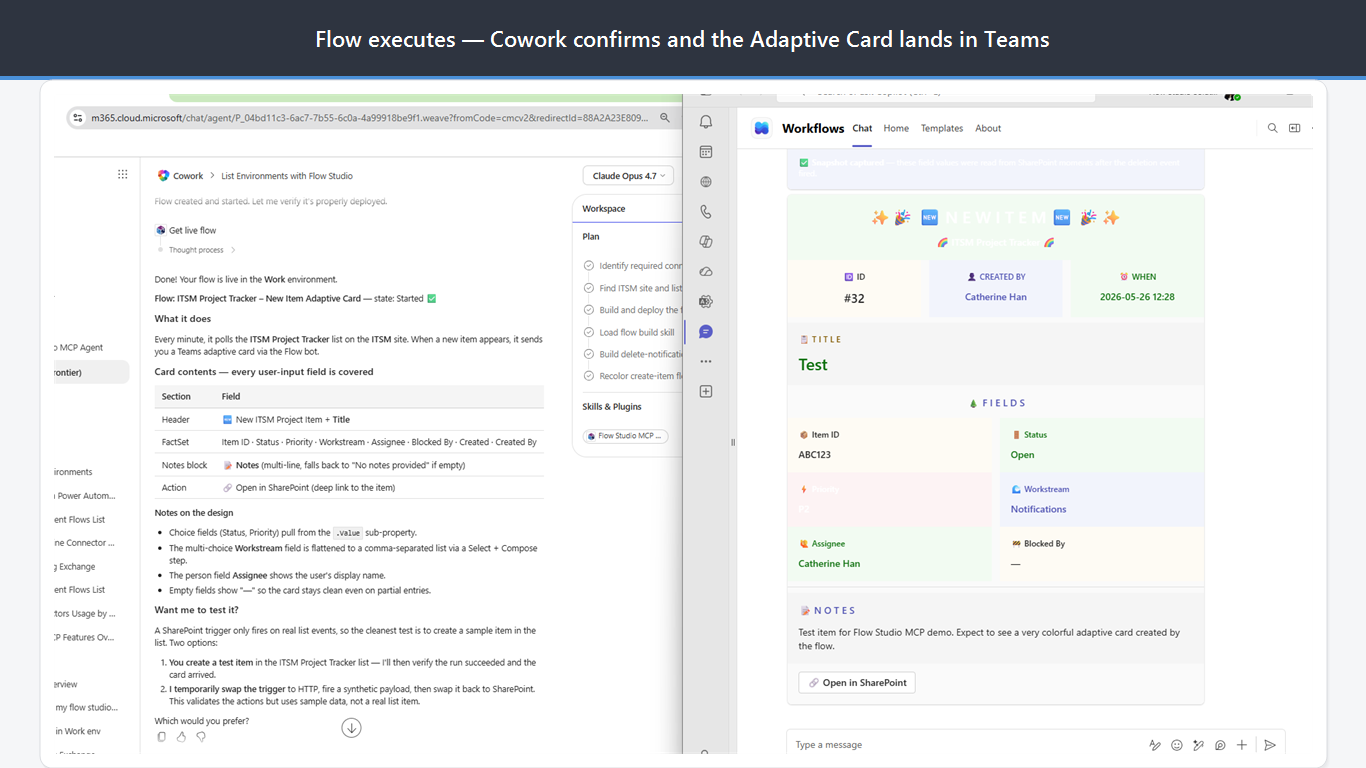Copy Cowork response with copy icon
The image size is (1366, 768).
point(162,737)
